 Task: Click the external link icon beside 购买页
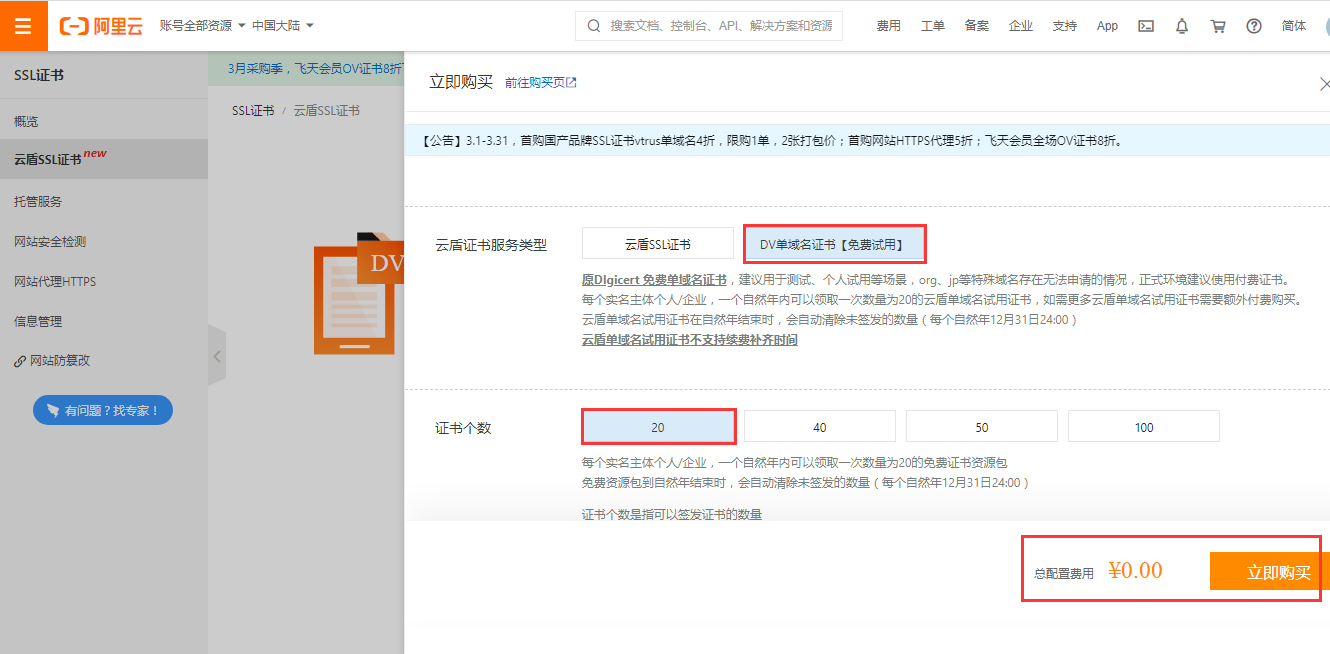point(572,83)
